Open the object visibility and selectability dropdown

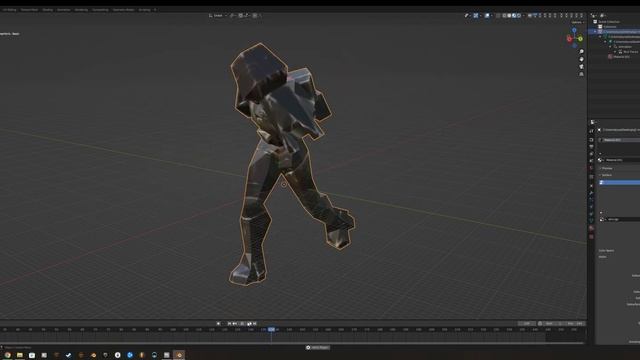(467, 16)
